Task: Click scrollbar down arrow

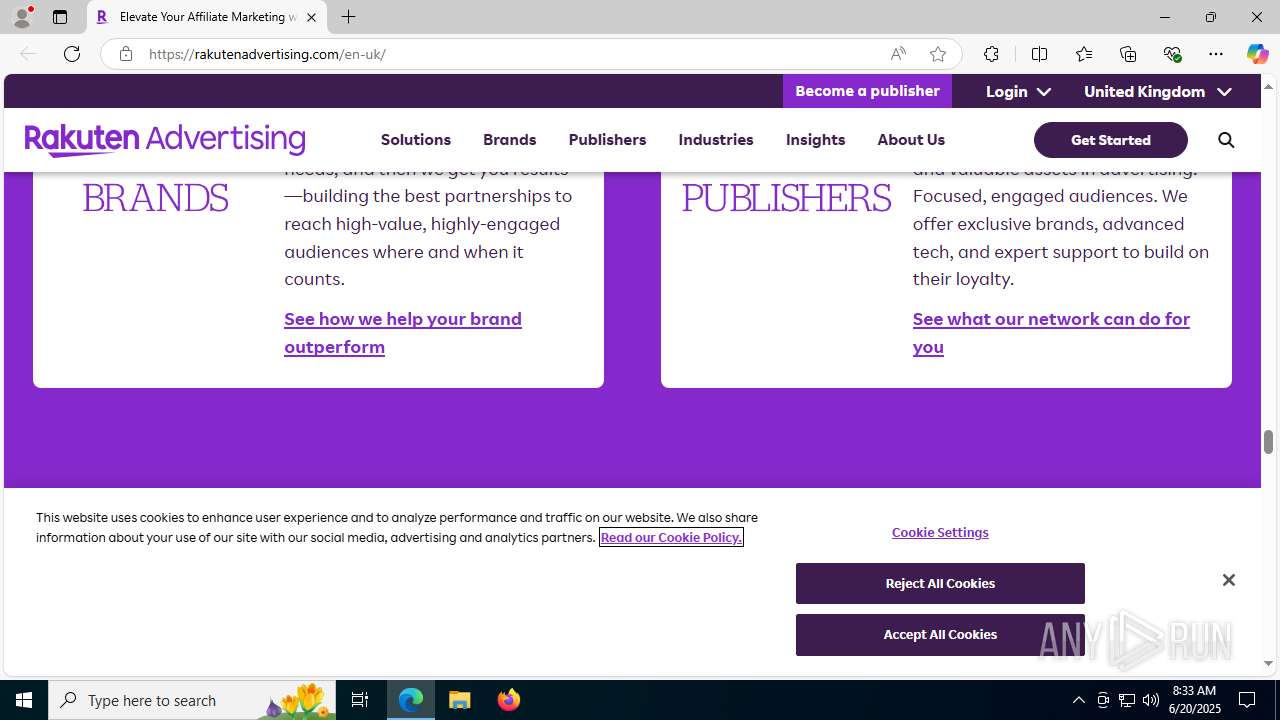Action: (x=1268, y=664)
